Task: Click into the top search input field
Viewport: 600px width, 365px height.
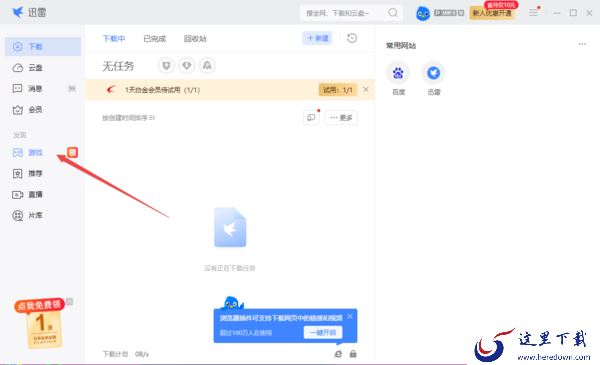Action: [x=343, y=13]
